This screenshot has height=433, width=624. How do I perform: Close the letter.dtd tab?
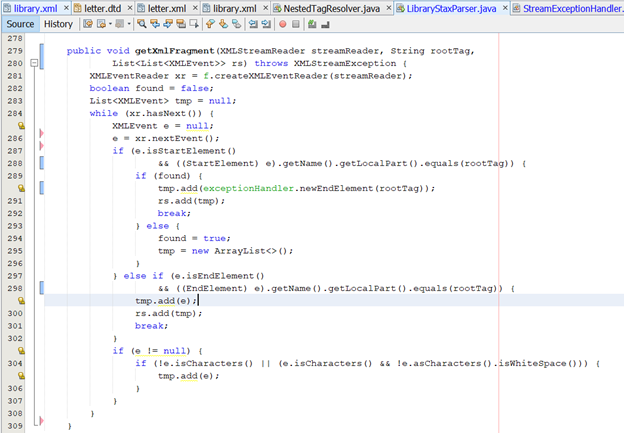click(x=130, y=8)
